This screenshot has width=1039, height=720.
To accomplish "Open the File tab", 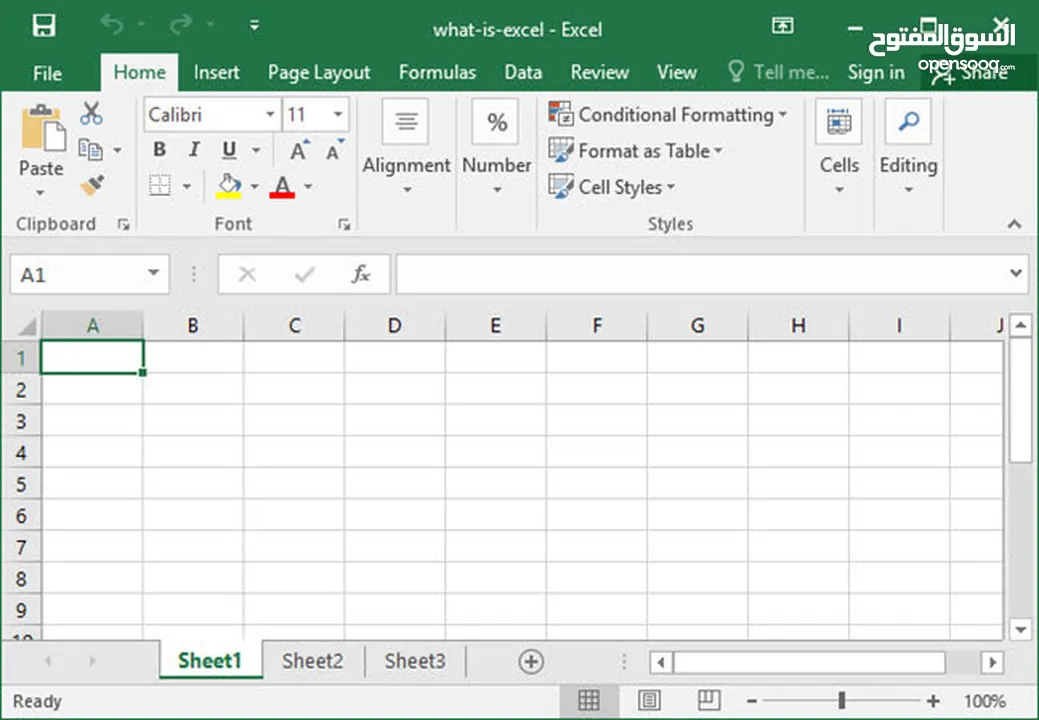I will (47, 73).
